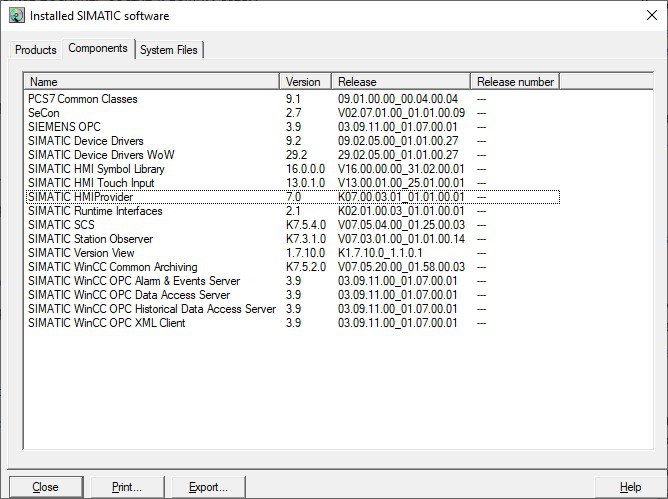Image resolution: width=668 pixels, height=499 pixels.
Task: Sort by the Version column header
Action: coord(305,82)
